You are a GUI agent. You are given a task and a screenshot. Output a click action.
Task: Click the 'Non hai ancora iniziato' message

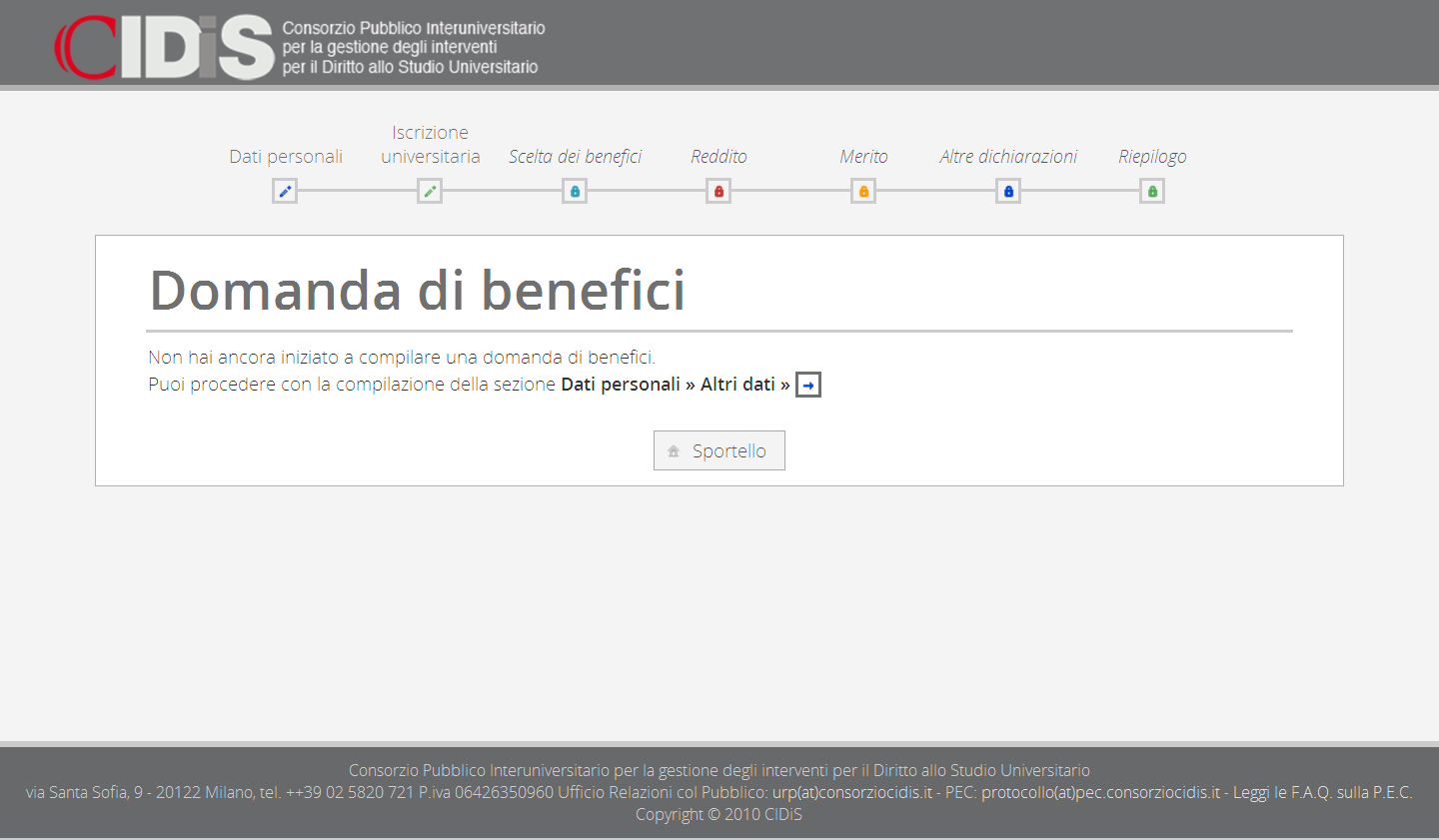[402, 358]
